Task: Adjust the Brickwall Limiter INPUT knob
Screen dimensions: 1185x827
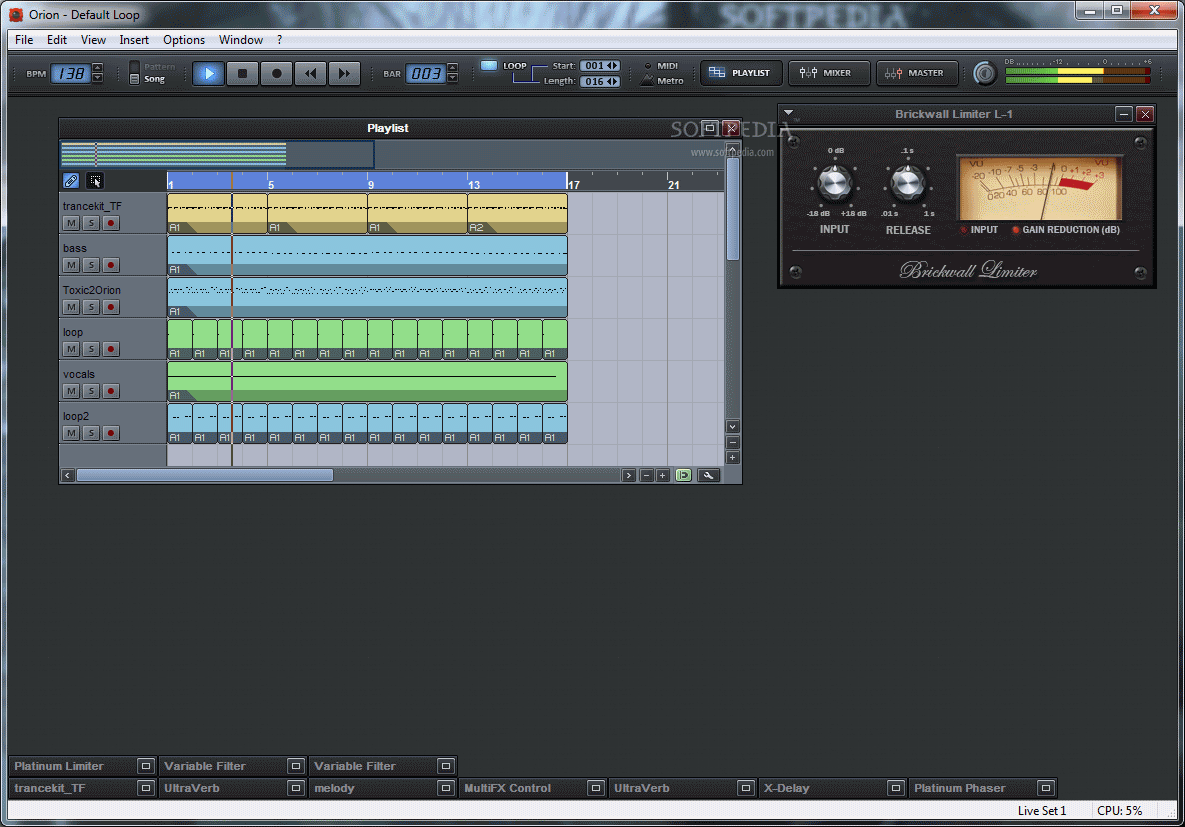Action: point(834,183)
